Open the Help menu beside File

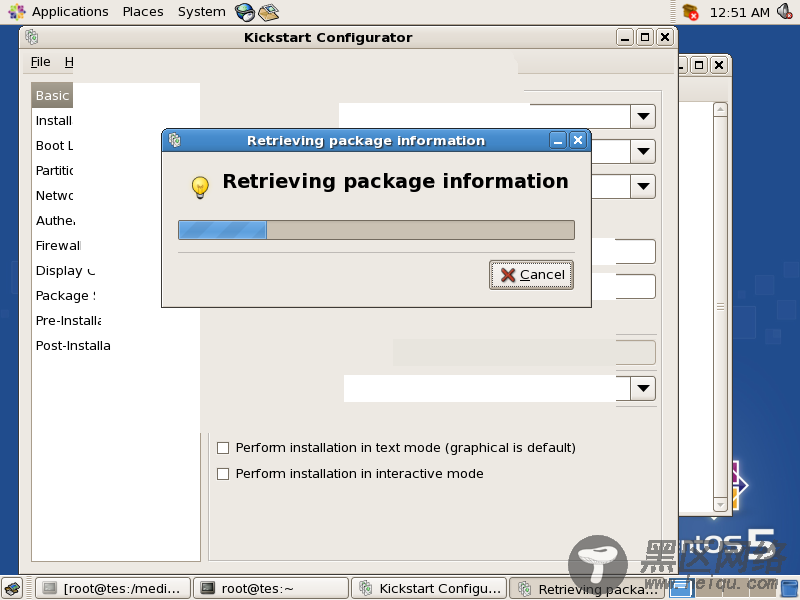pyautogui.click(x=69, y=62)
